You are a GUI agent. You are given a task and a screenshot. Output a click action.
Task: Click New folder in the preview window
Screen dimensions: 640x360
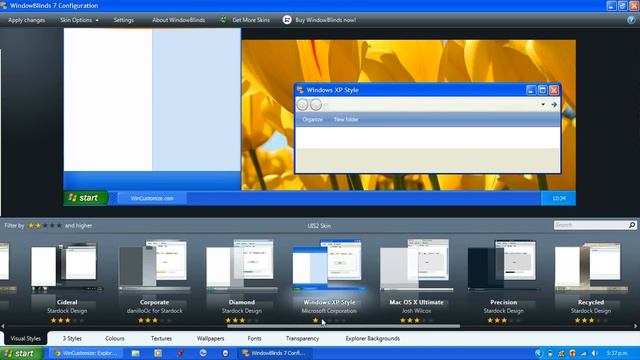346,120
